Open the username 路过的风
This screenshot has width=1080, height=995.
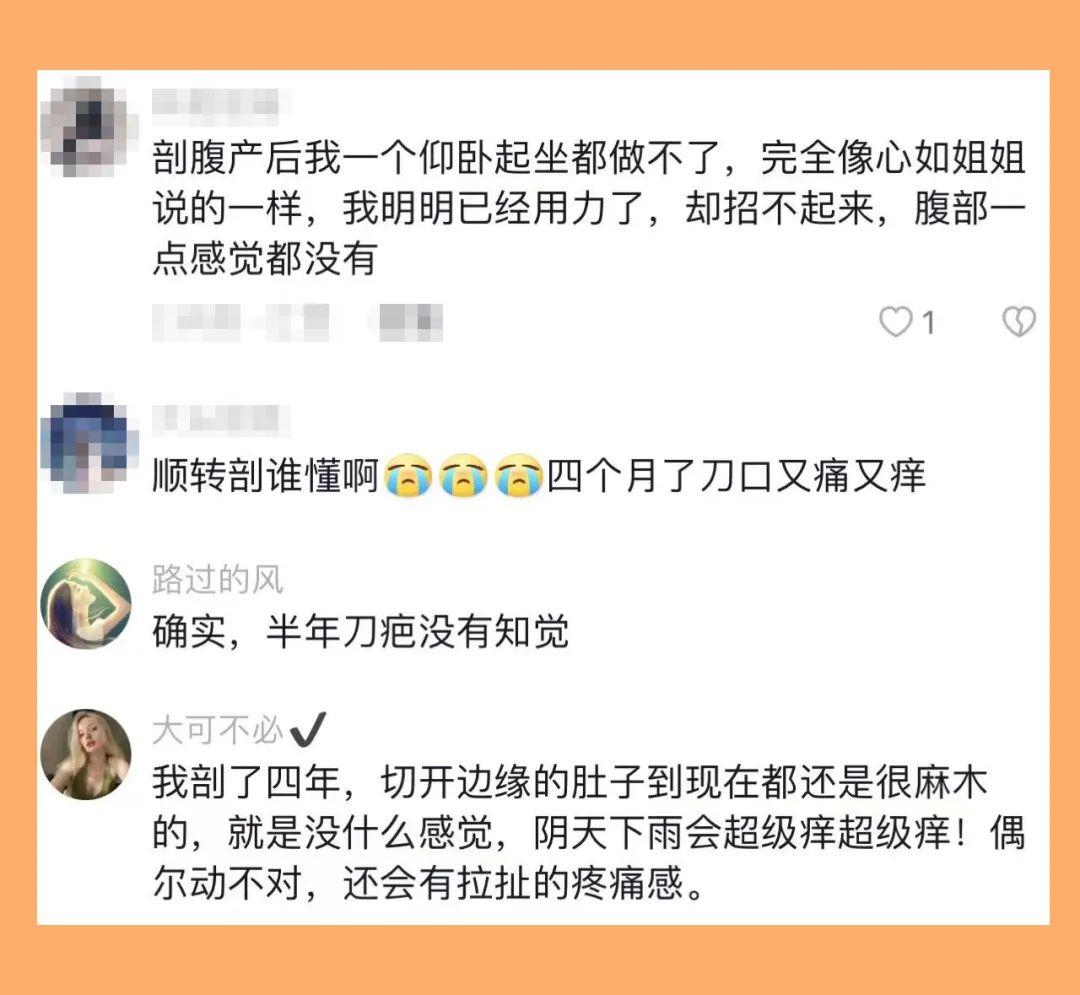(x=218, y=579)
